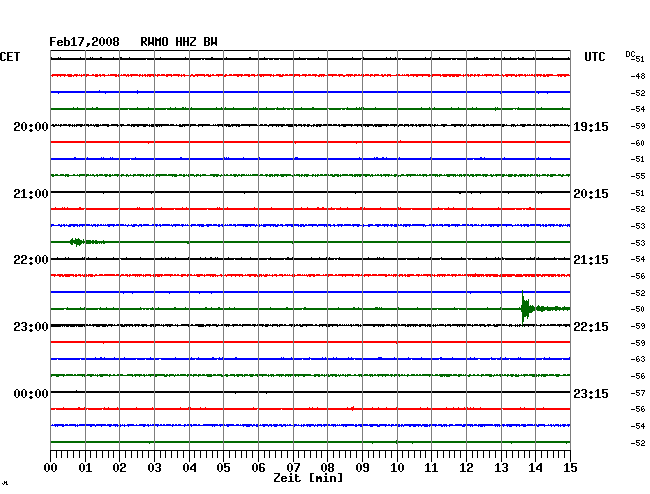Click minute tick label 13
Screen dimensions: 650x494
pos(501,467)
